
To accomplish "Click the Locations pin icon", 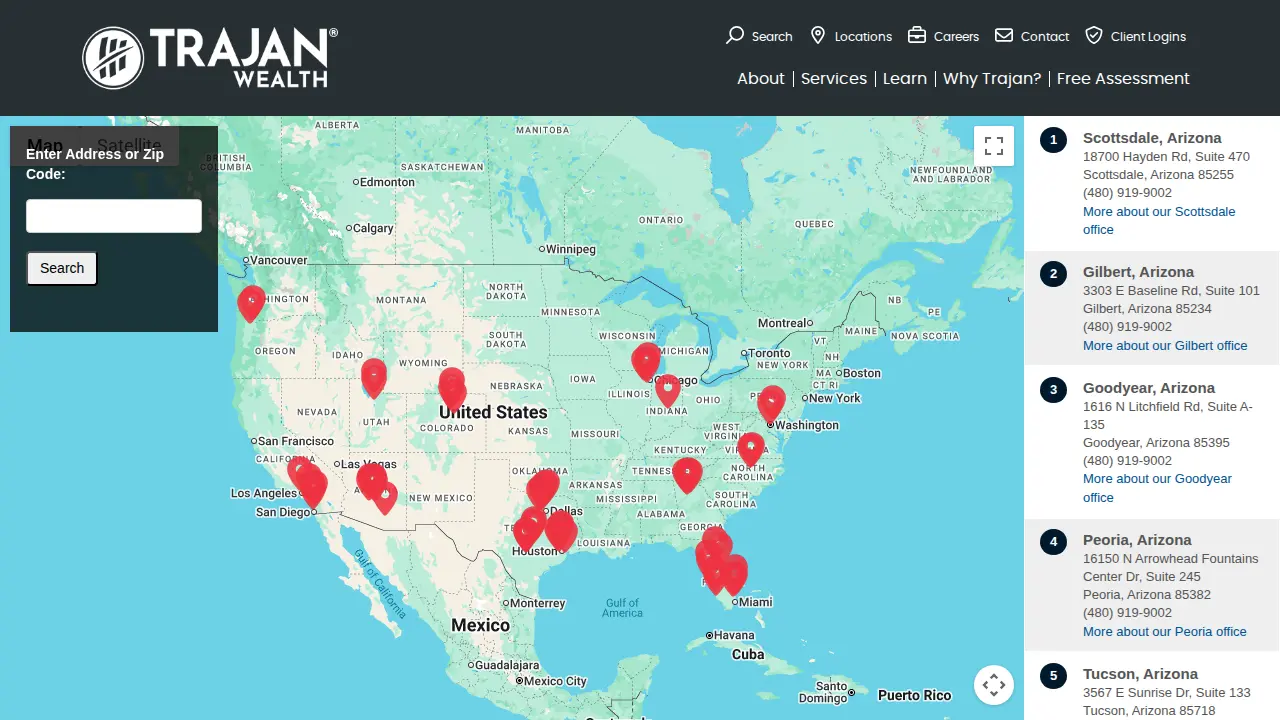I will (817, 36).
